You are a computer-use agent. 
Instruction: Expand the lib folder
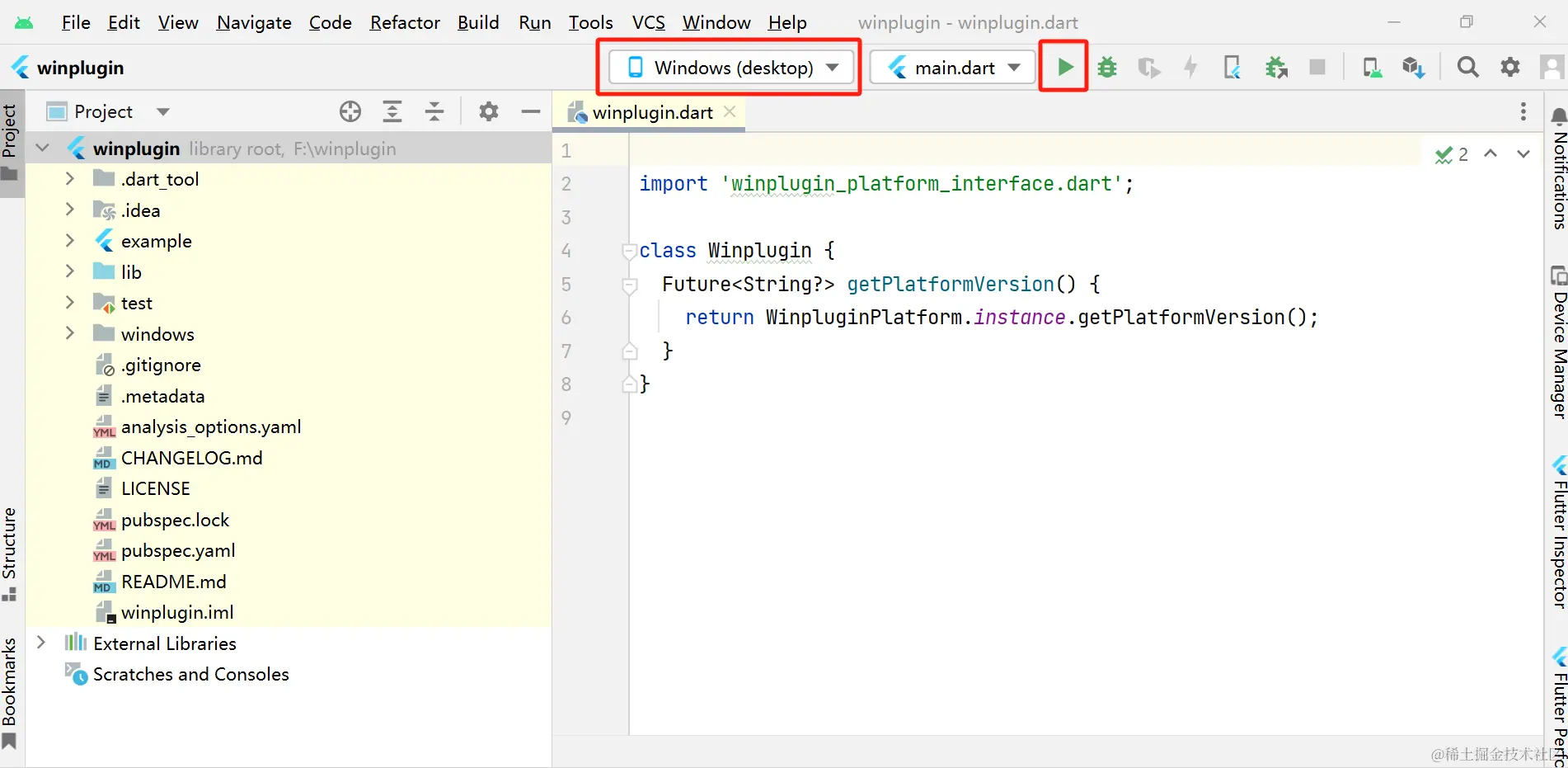tap(70, 271)
